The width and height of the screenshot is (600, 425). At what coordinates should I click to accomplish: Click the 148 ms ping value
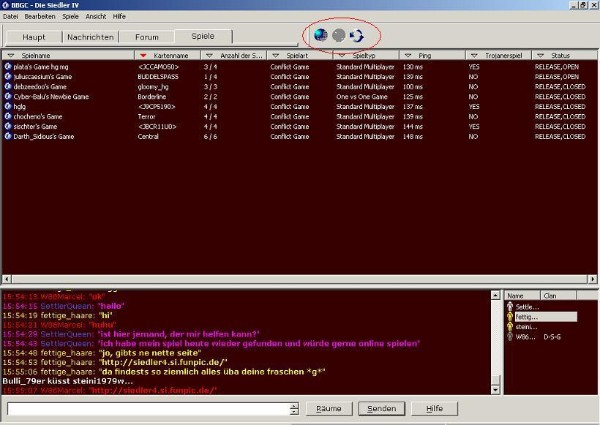412,136
